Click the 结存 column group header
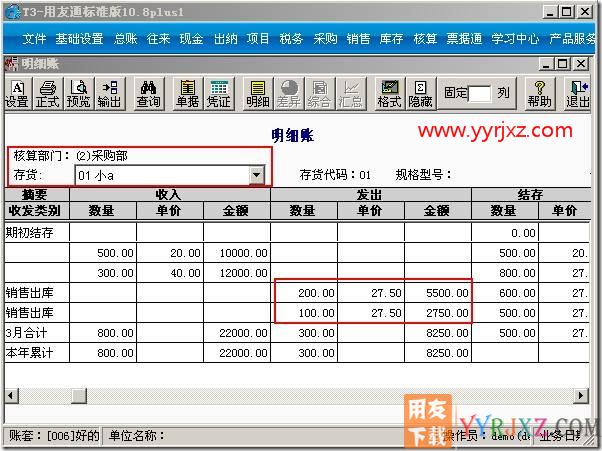Viewport: 602px width, 451px height. pyautogui.click(x=531, y=195)
